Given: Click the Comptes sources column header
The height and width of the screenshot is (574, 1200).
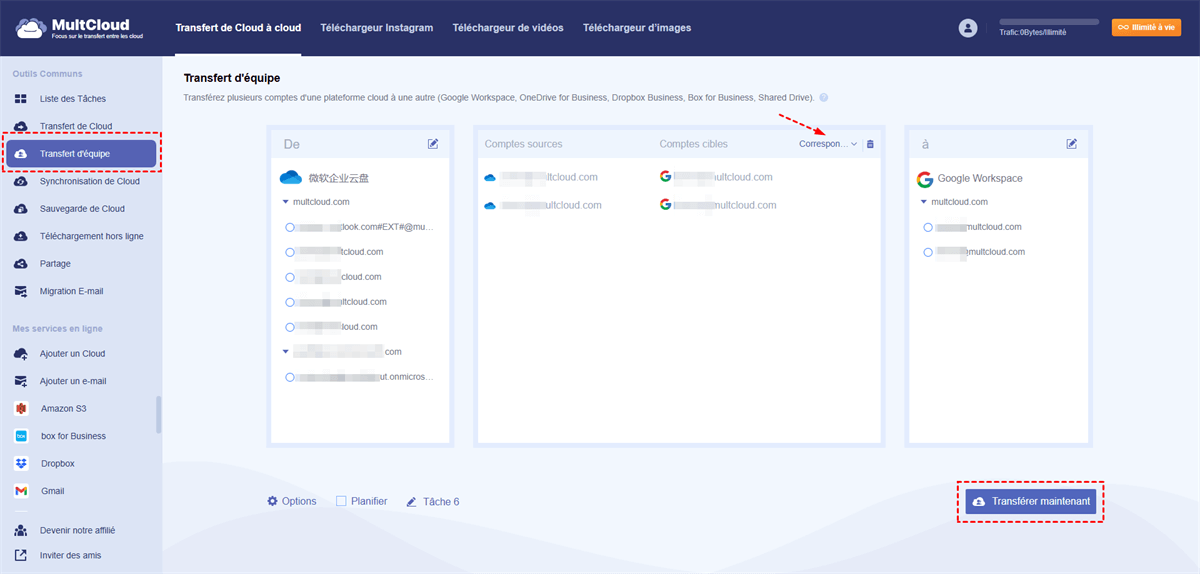Looking at the screenshot, I should tap(524, 144).
